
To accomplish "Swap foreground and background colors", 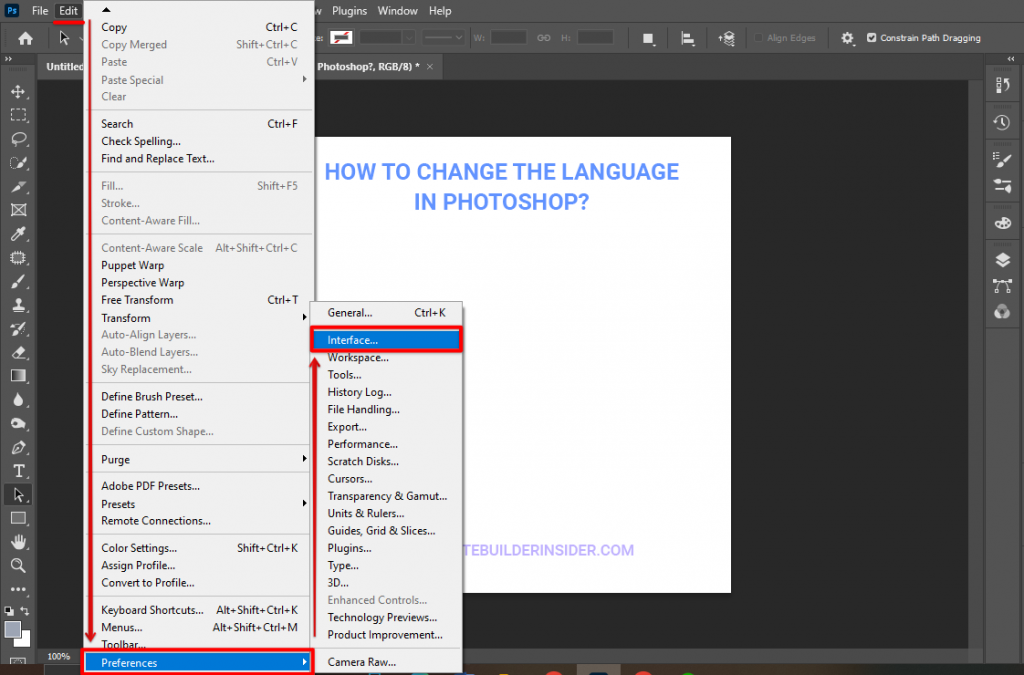I will click(25, 610).
